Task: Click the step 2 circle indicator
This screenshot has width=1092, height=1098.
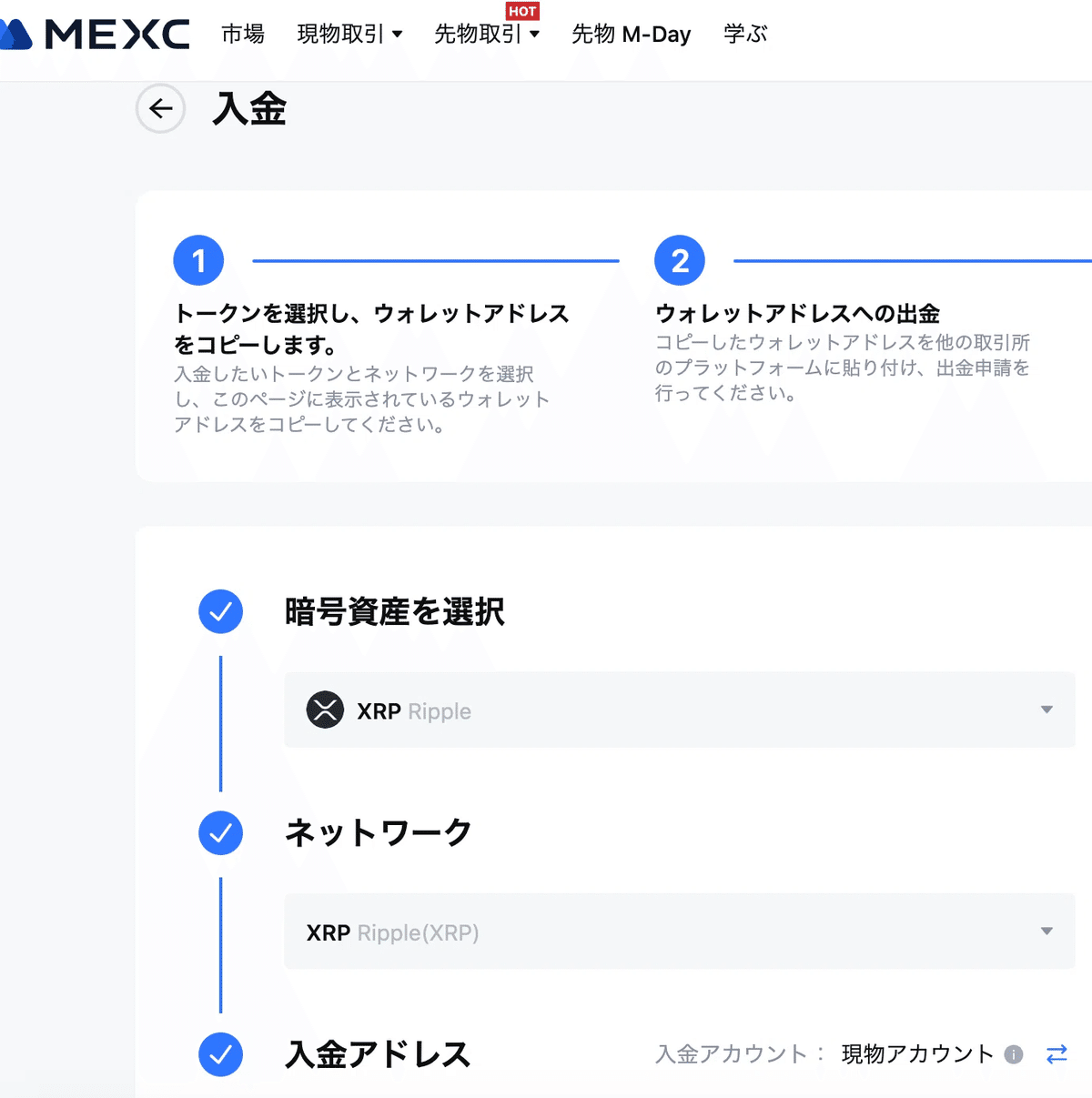Action: [x=679, y=259]
